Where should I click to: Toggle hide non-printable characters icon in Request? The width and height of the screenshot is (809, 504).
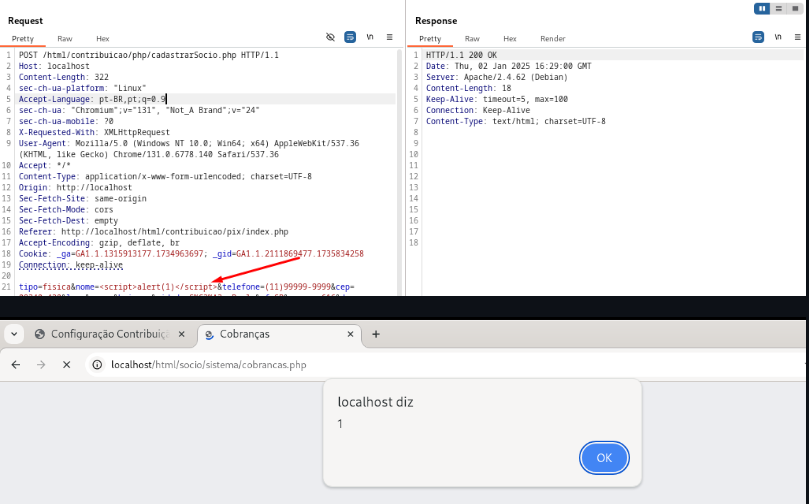point(331,37)
